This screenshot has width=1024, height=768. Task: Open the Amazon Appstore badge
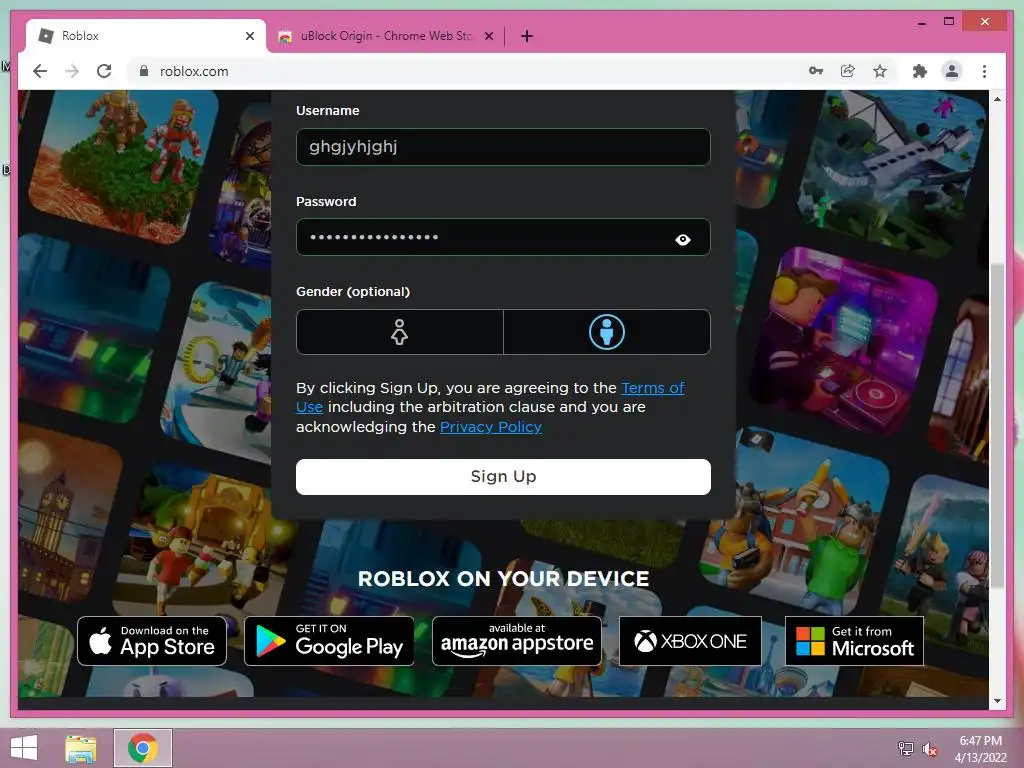[517, 641]
